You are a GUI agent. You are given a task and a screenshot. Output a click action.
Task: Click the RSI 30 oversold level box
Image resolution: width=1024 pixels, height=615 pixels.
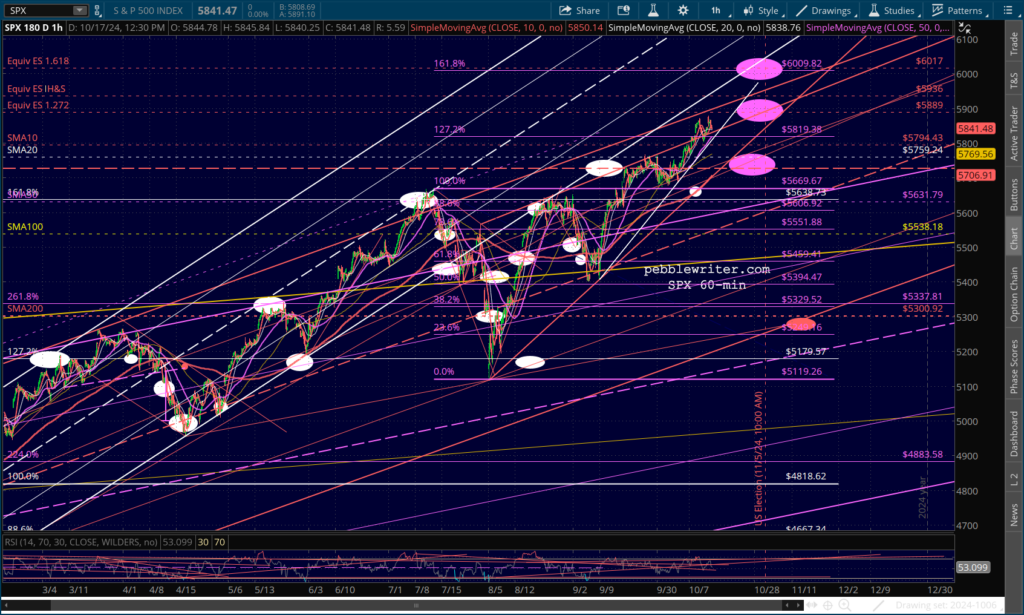[x=203, y=542]
